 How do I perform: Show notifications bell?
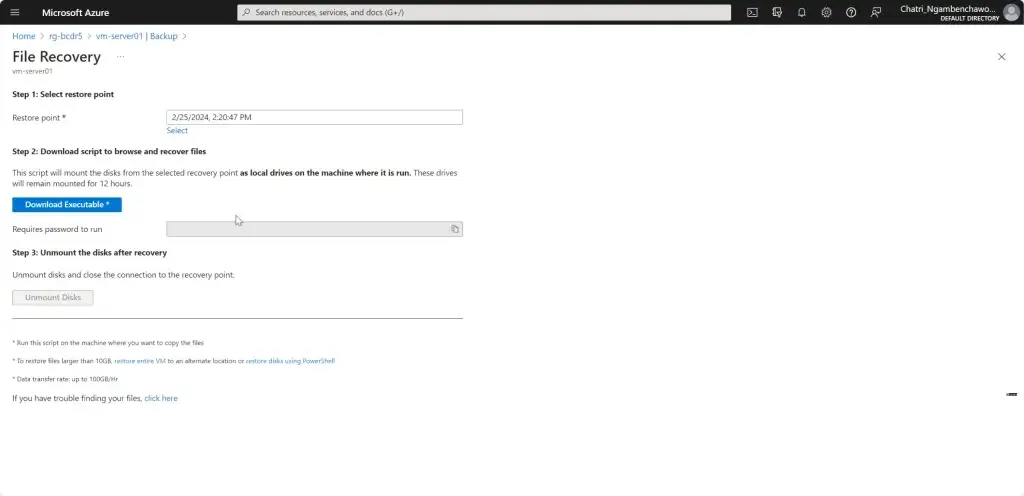[x=801, y=12]
